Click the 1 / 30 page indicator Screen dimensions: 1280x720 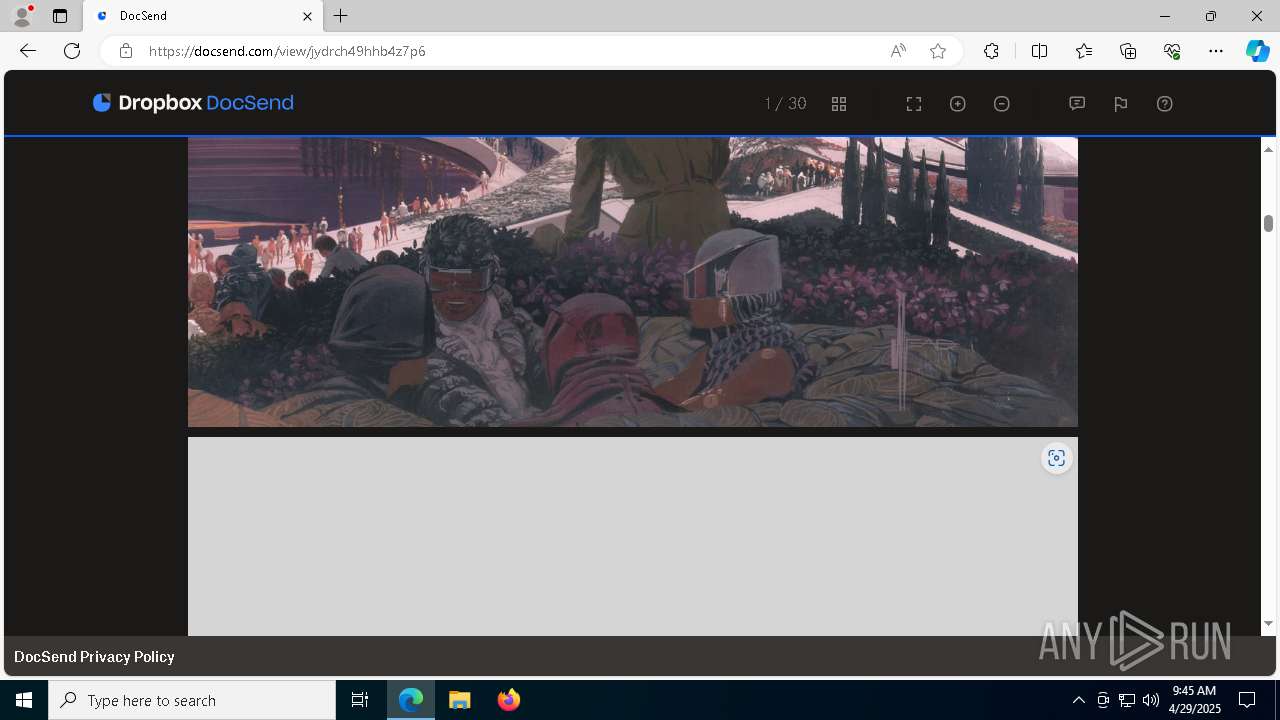click(785, 104)
